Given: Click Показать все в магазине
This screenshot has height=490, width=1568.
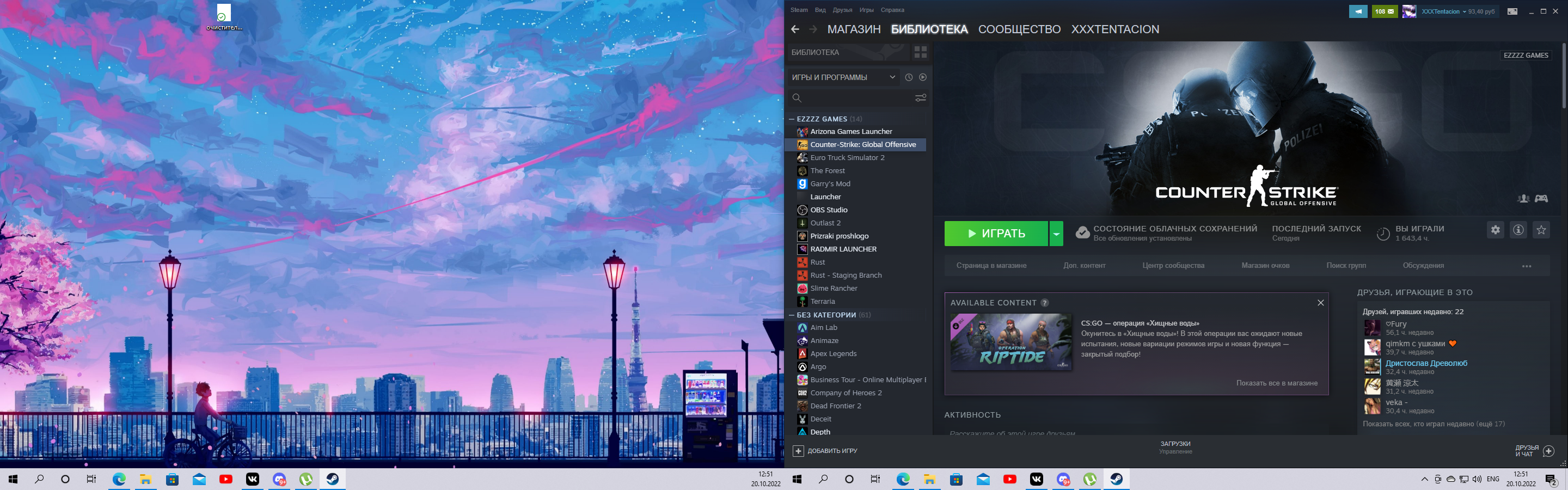Looking at the screenshot, I should click(1276, 383).
